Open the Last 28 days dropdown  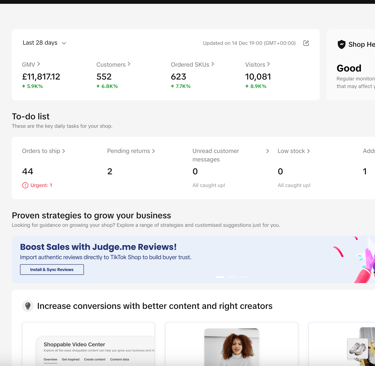[45, 43]
